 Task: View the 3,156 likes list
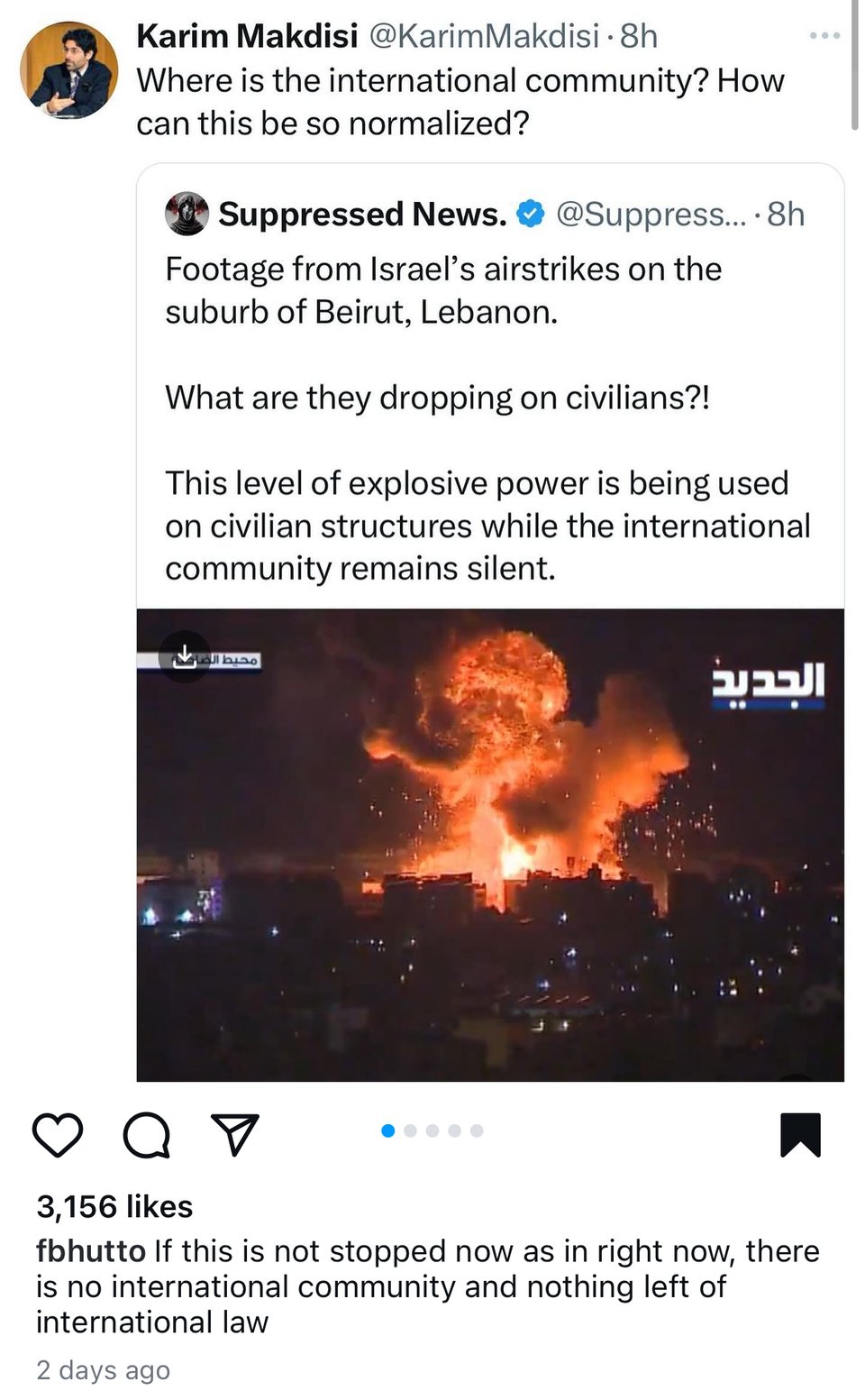click(x=114, y=1206)
